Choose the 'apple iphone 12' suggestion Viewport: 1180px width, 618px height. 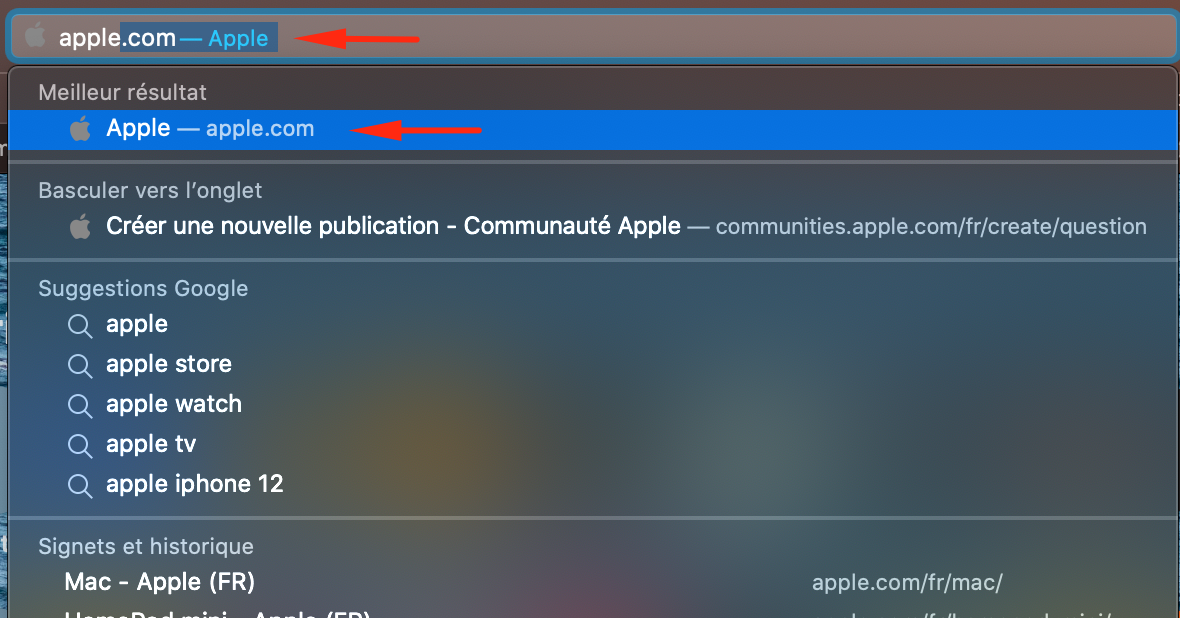pyautogui.click(x=593, y=484)
